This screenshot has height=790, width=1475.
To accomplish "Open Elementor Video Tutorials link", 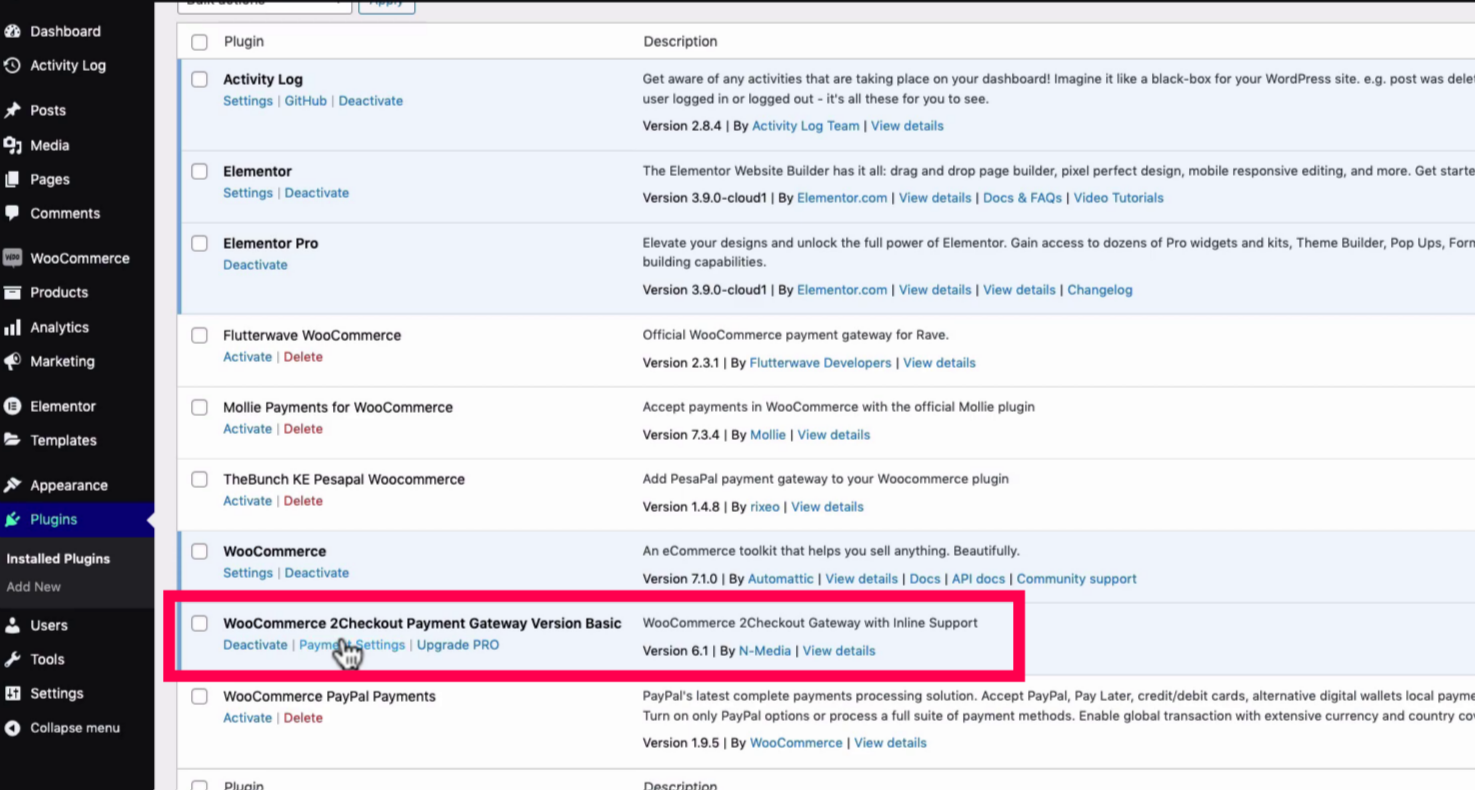I will (1119, 198).
